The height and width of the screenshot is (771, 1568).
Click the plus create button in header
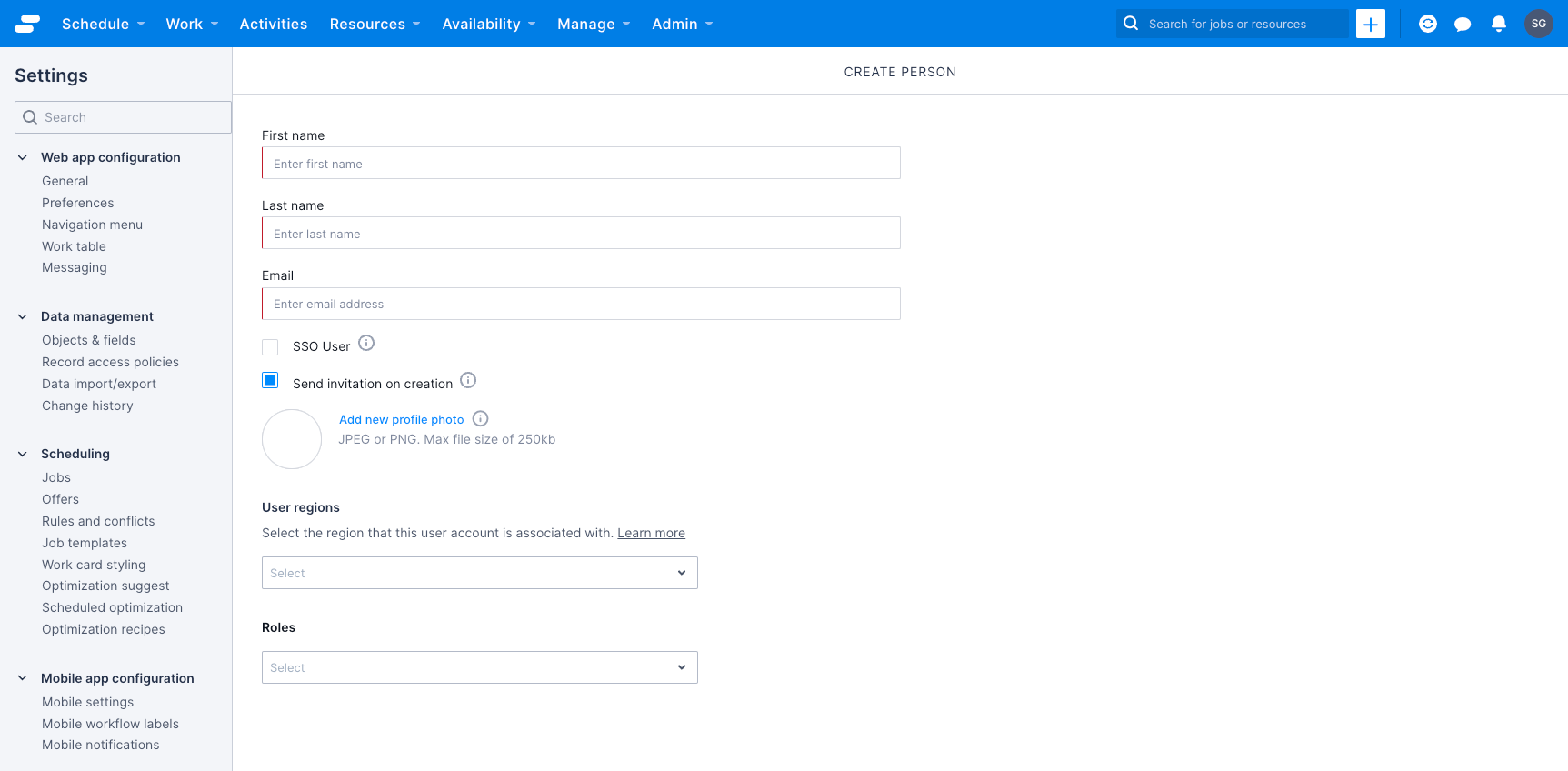pyautogui.click(x=1371, y=24)
